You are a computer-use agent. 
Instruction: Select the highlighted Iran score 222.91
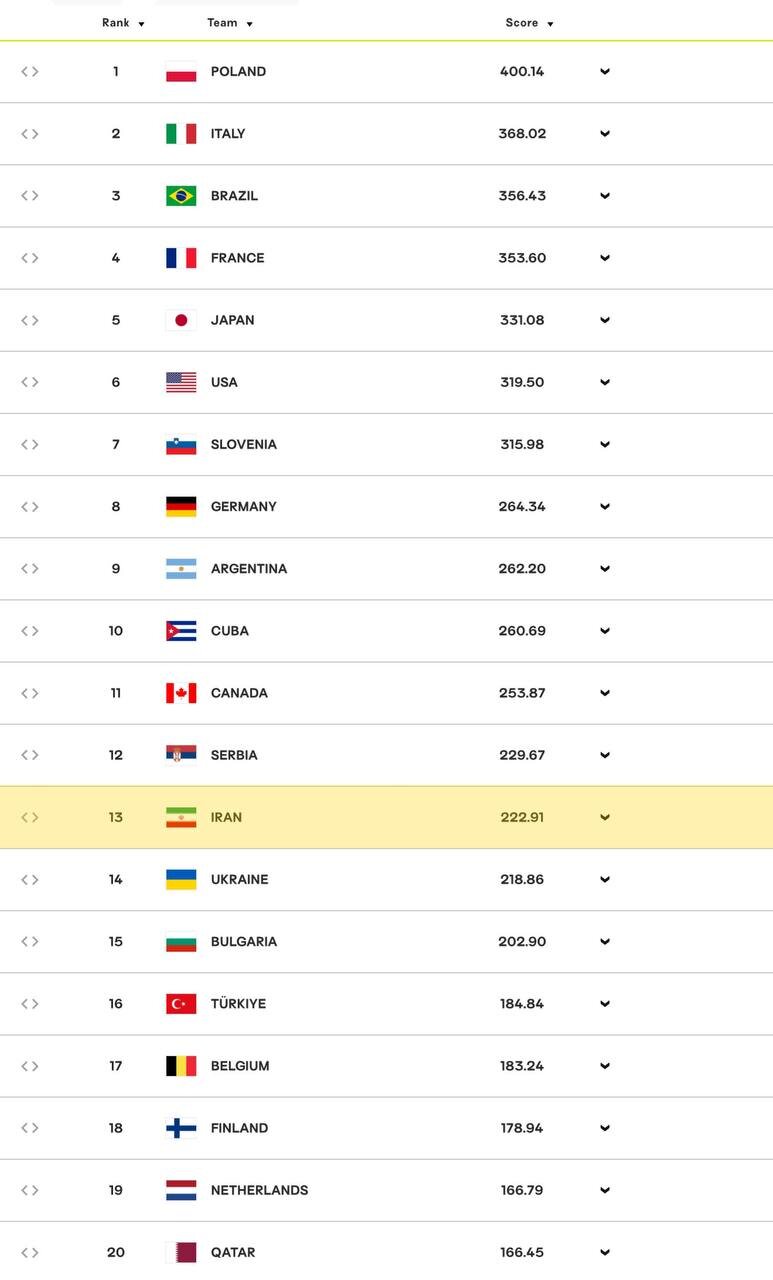[x=522, y=818]
